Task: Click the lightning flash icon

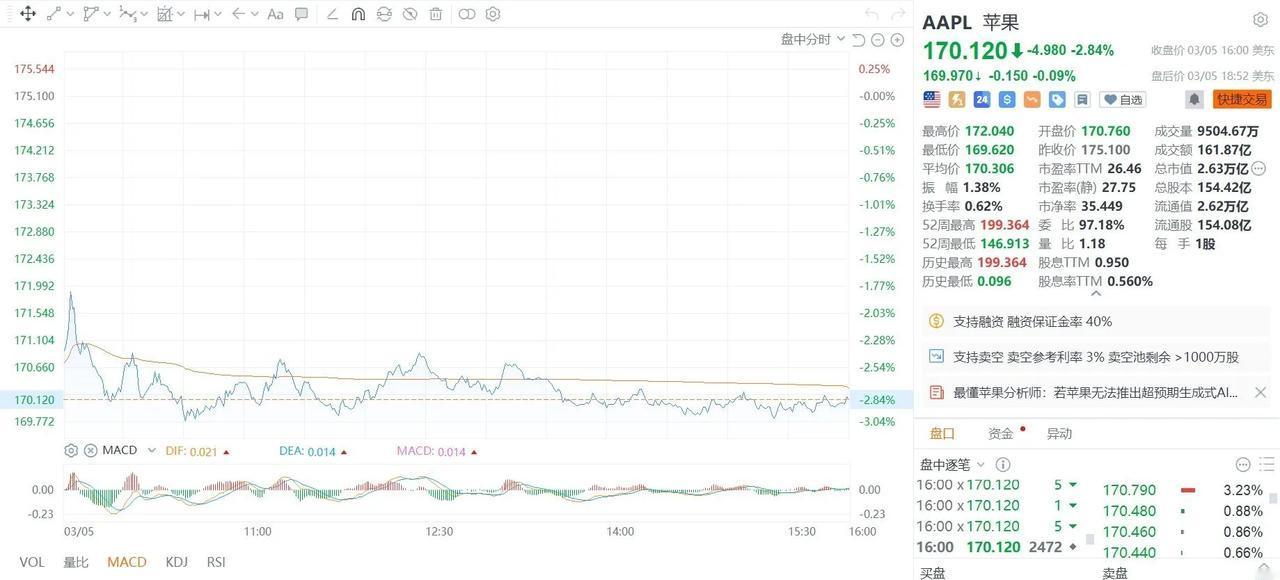Action: (957, 99)
